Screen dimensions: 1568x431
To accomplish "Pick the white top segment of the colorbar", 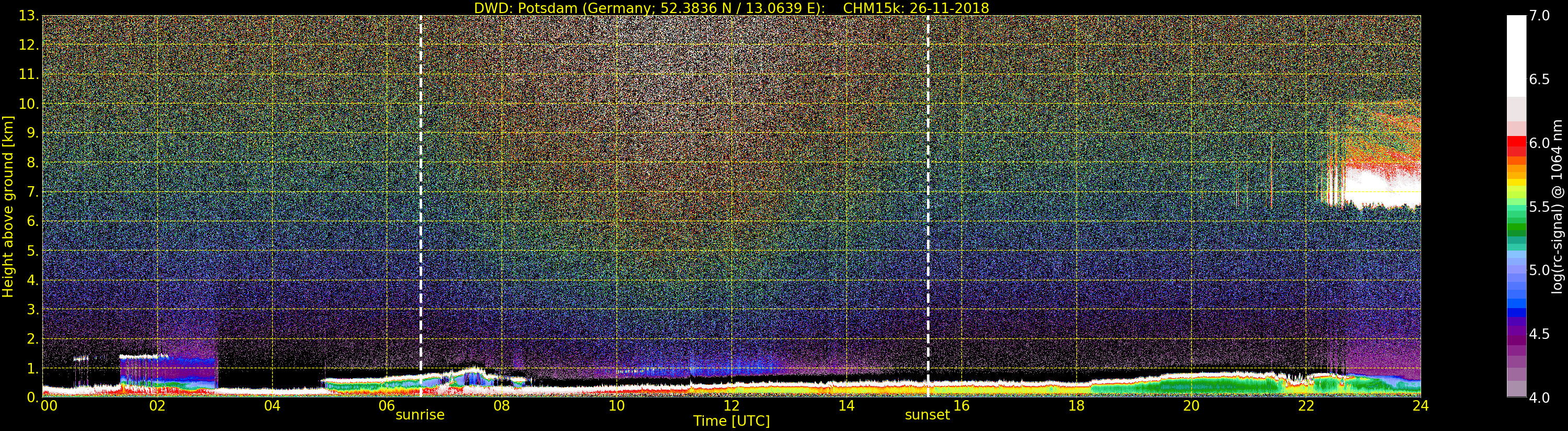I will click(x=1516, y=56).
